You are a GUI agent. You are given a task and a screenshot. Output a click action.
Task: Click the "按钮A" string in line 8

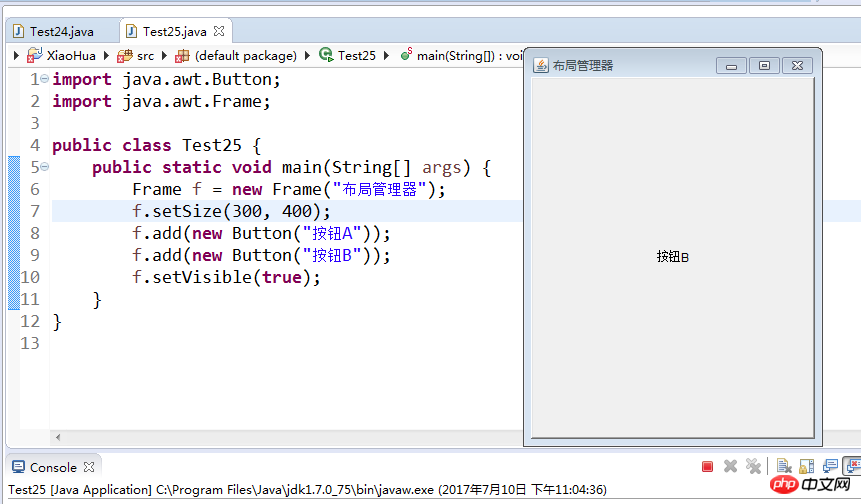[x=332, y=233]
